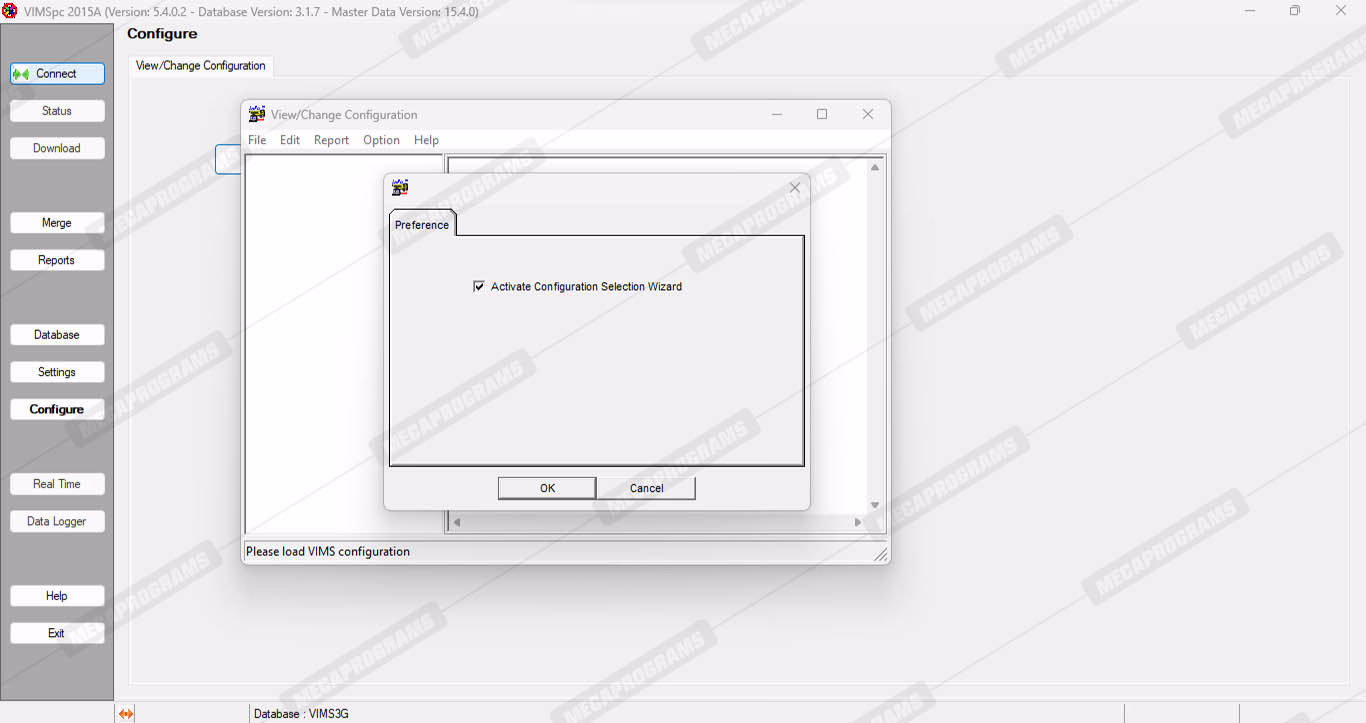Open the Download section
The image size is (1366, 723).
click(x=57, y=148)
